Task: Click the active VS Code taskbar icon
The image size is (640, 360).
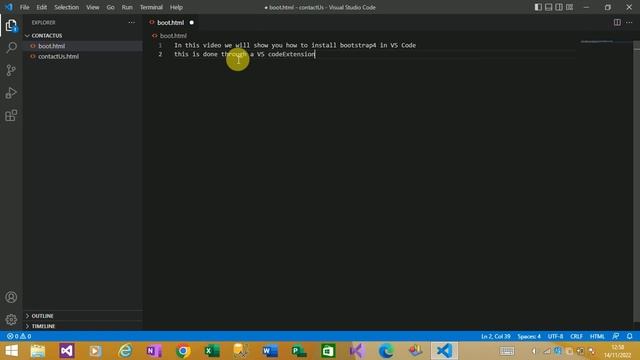Action: coord(444,351)
